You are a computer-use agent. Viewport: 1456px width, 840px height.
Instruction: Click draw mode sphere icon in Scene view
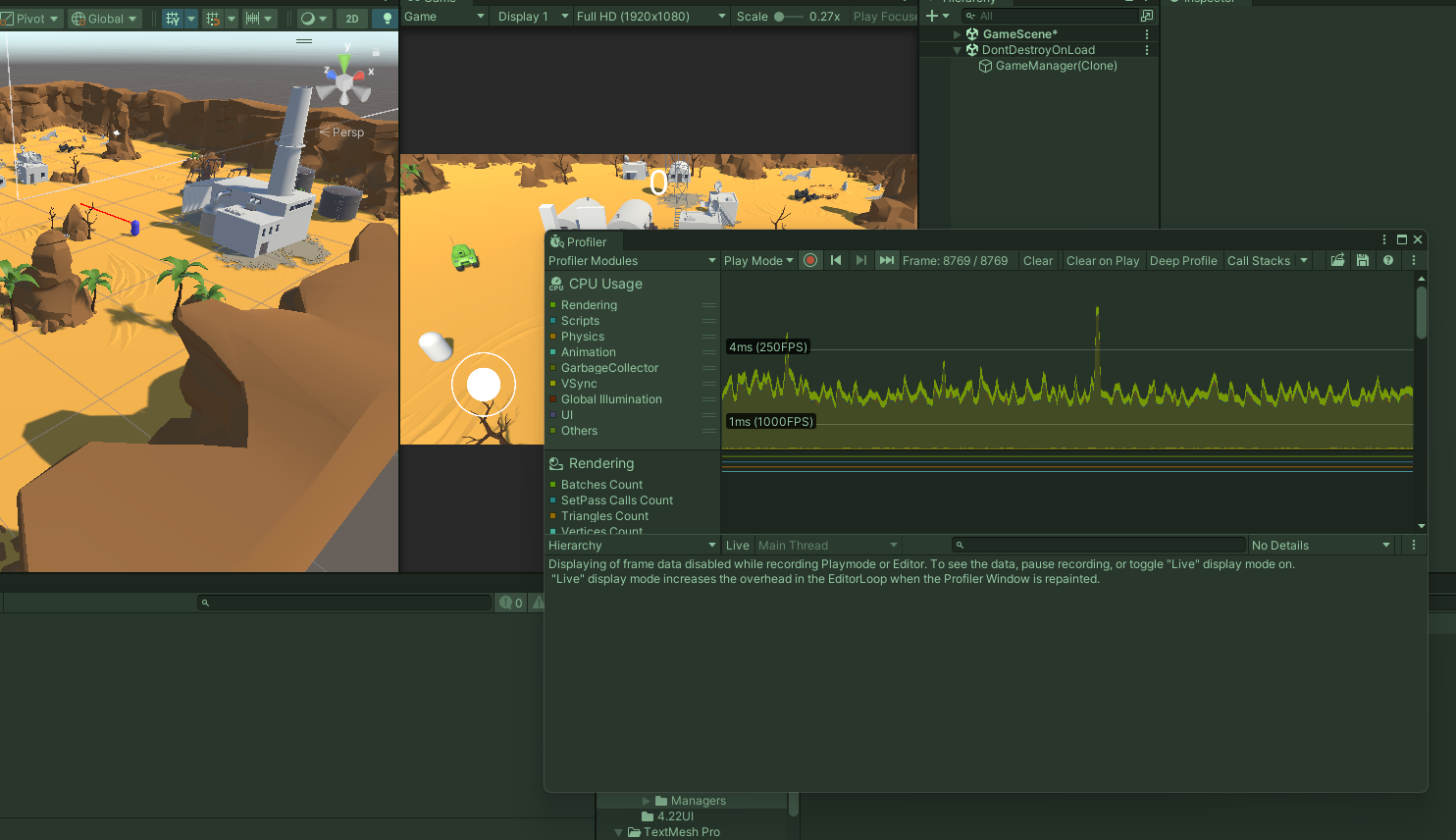[307, 19]
